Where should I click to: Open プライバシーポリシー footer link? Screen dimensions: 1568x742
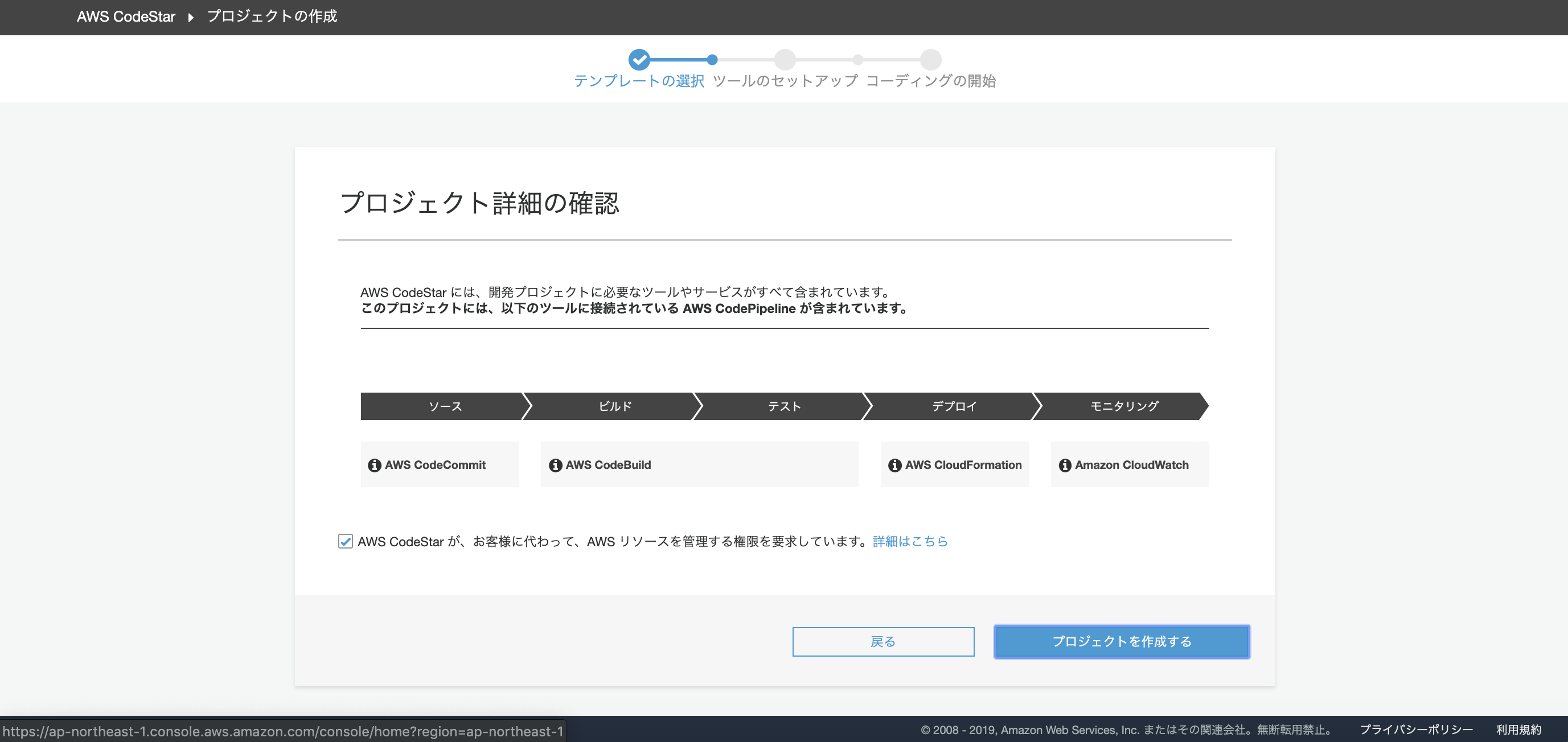(x=1416, y=730)
